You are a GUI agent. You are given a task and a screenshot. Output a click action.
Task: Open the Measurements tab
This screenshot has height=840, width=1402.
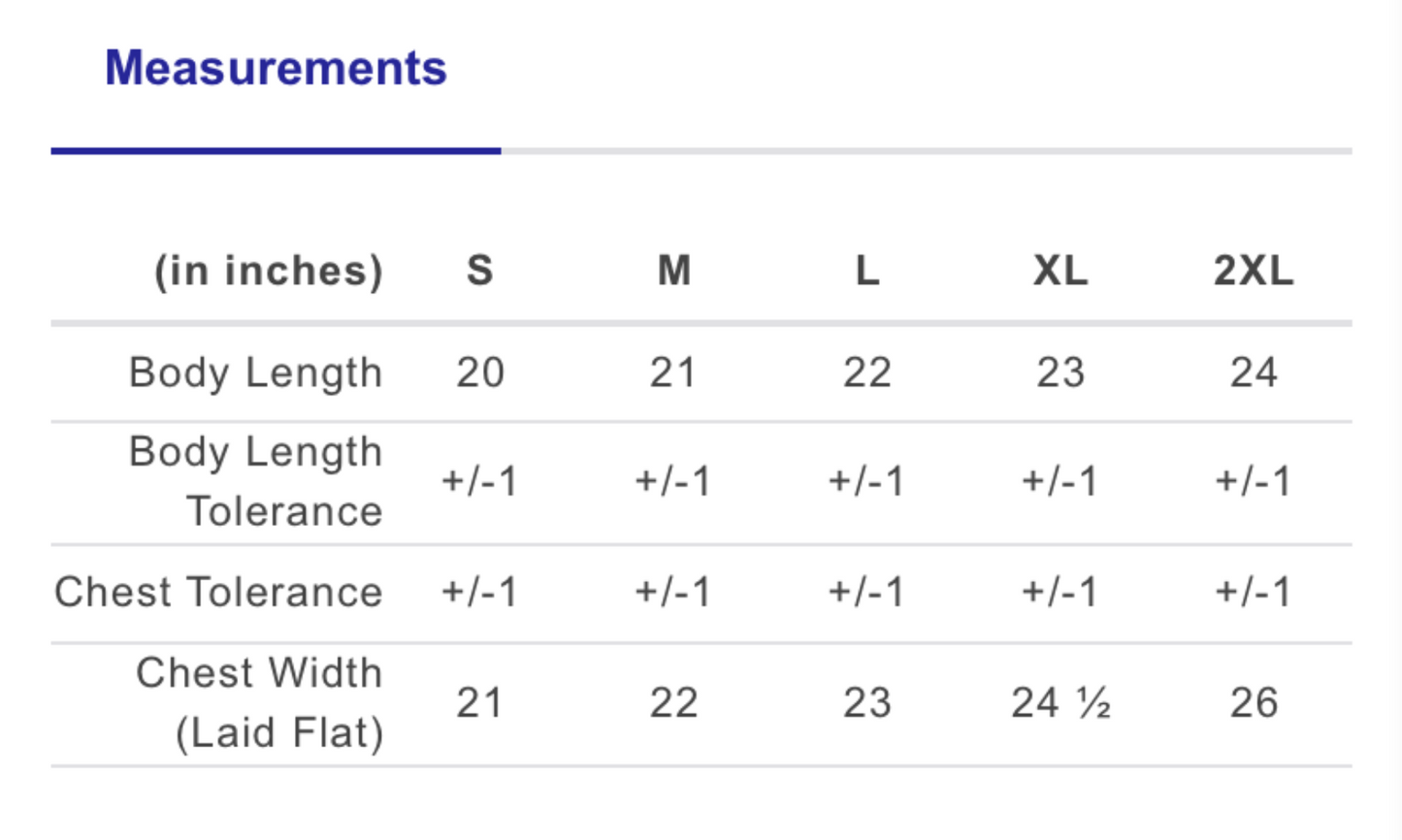[x=276, y=68]
